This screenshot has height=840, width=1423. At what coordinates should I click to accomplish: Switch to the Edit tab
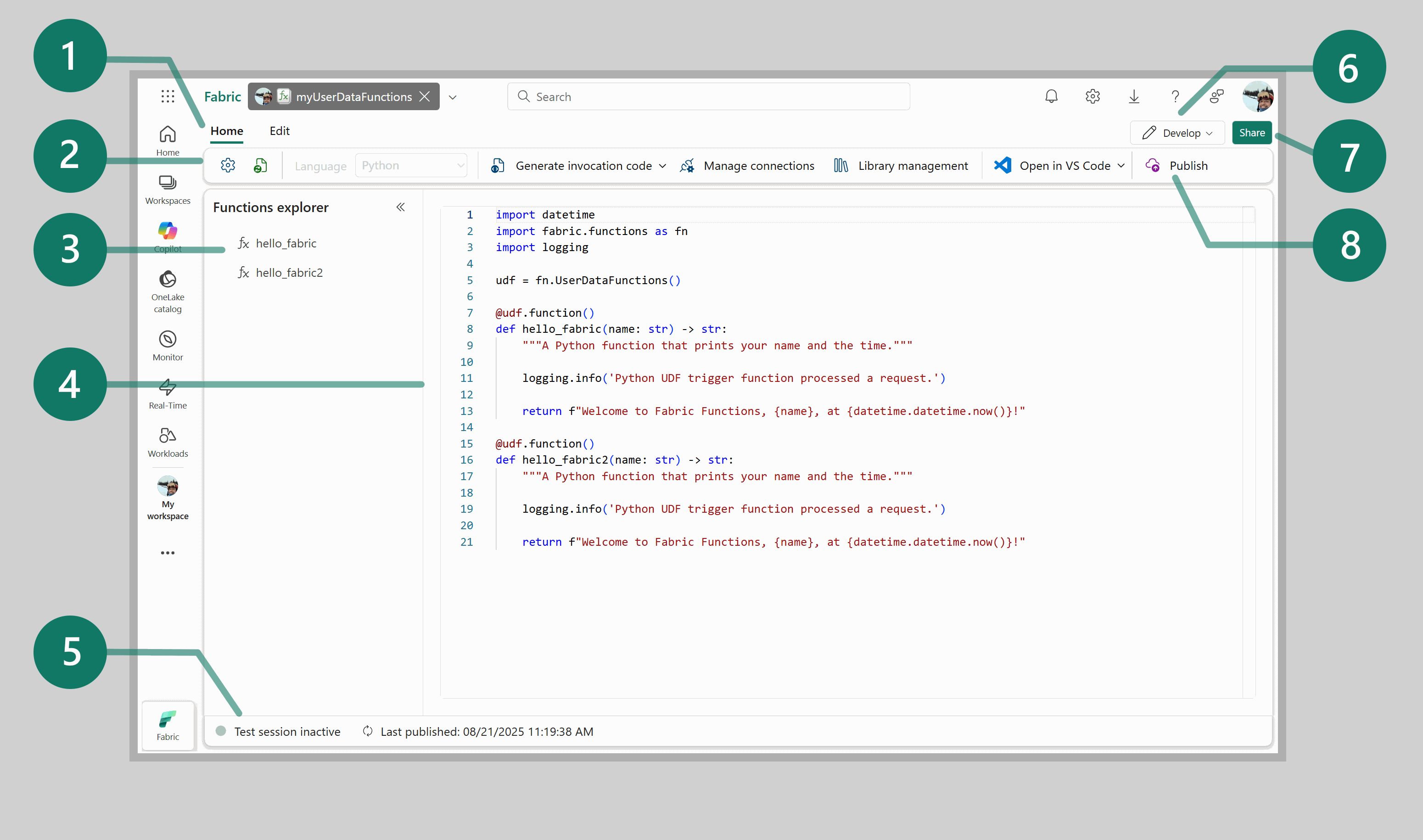(279, 131)
